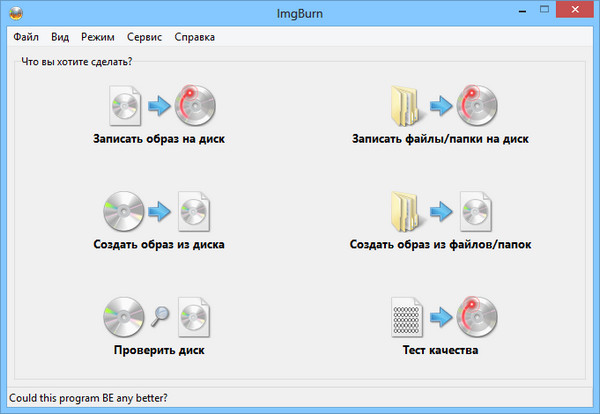Click the Создать образ из файлов/папок label

click(x=440, y=244)
